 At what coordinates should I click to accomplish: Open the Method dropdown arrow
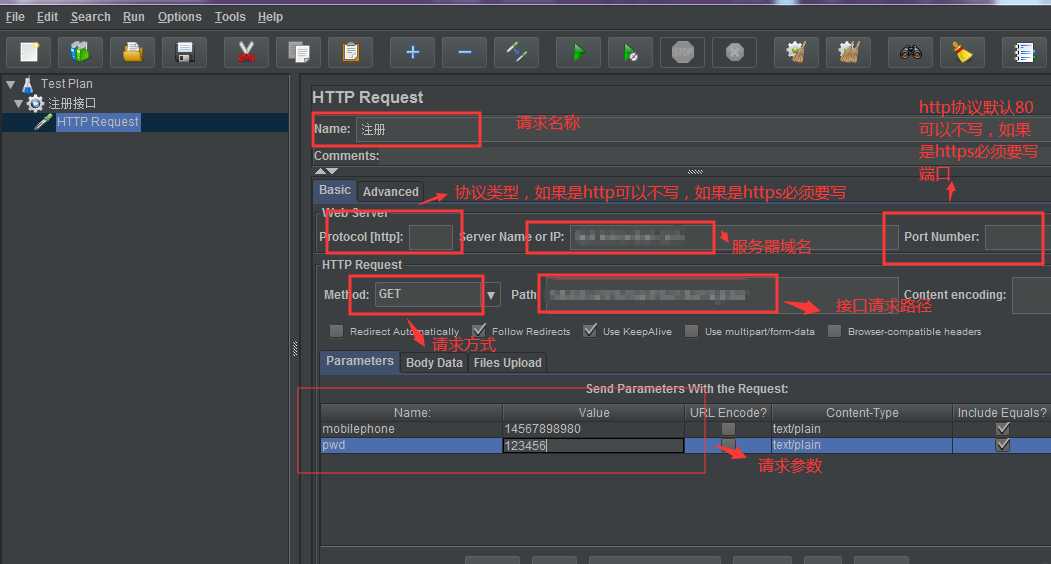click(491, 294)
